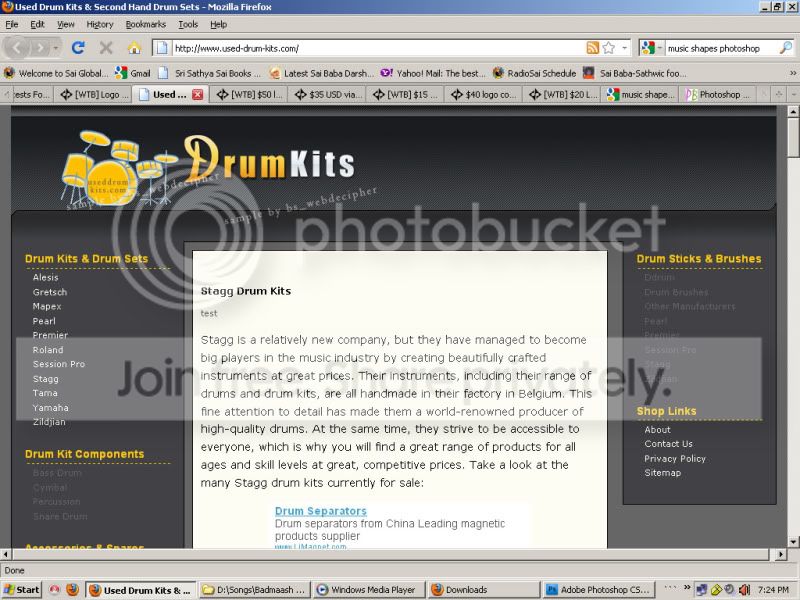Image resolution: width=800 pixels, height=600 pixels.
Task: Open the Tools menu
Action: (188, 24)
